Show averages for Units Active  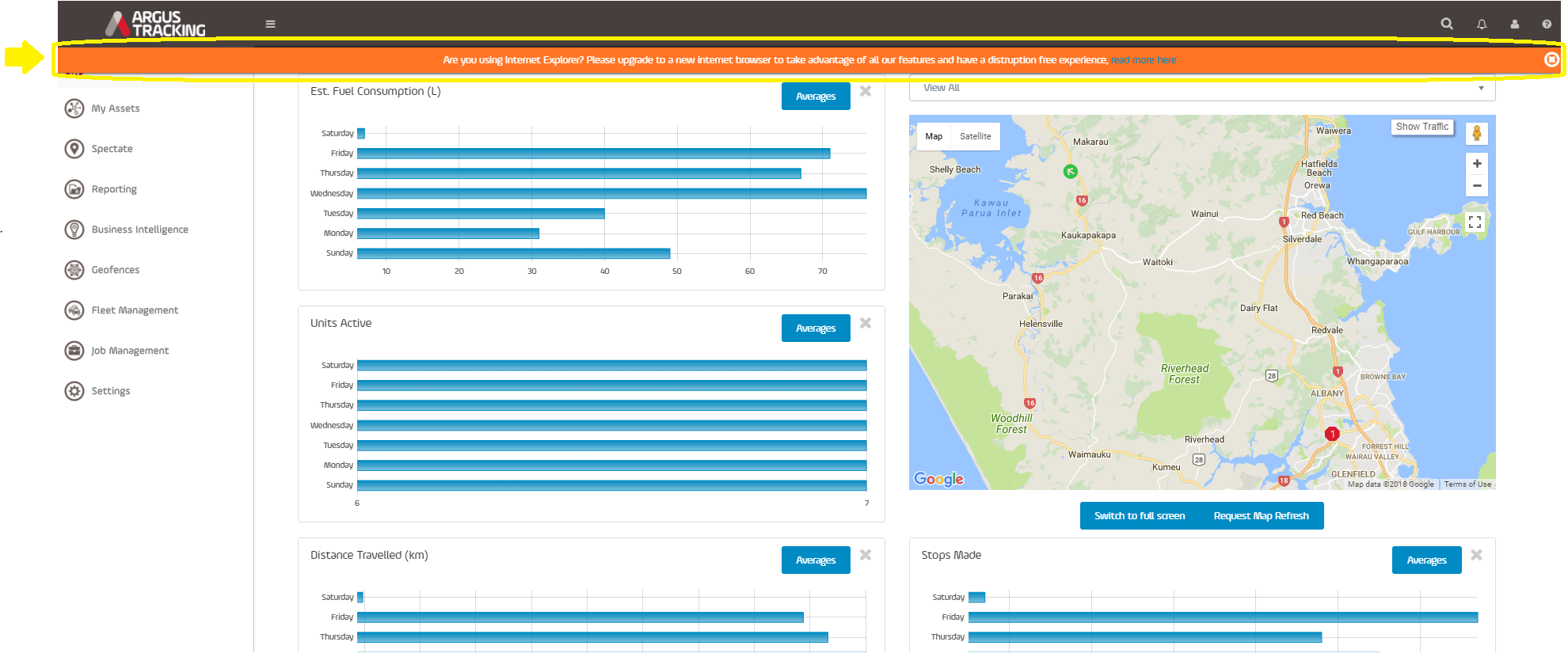point(816,328)
